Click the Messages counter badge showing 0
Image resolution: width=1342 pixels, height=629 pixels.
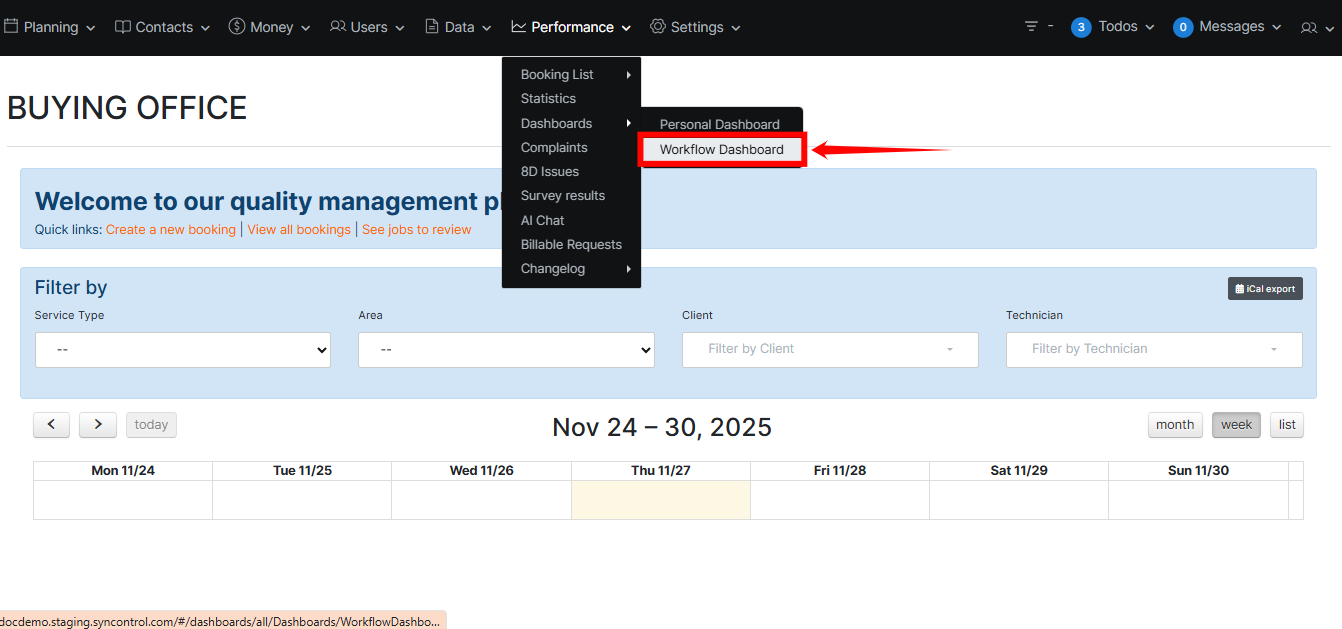tap(1183, 28)
